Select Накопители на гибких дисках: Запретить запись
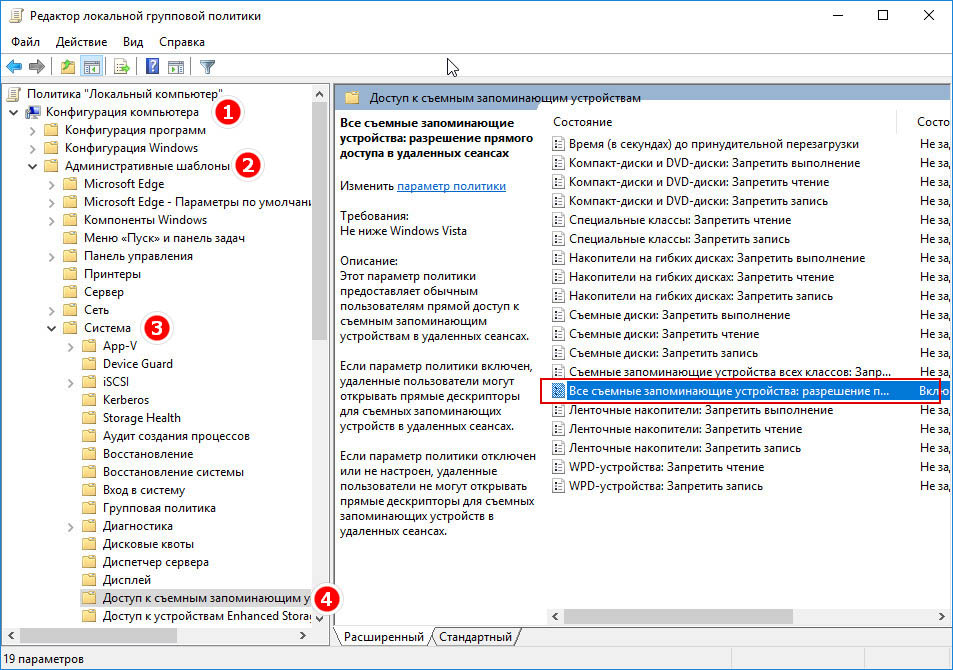 click(x=701, y=296)
